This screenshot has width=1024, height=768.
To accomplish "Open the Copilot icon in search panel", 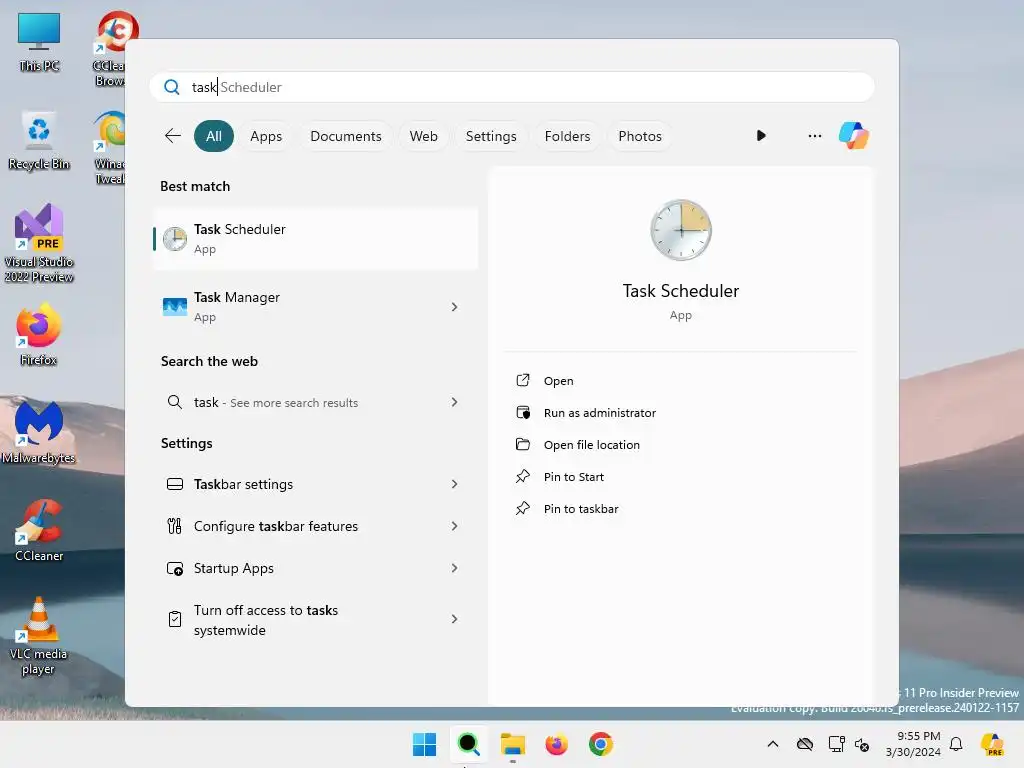I will point(854,136).
